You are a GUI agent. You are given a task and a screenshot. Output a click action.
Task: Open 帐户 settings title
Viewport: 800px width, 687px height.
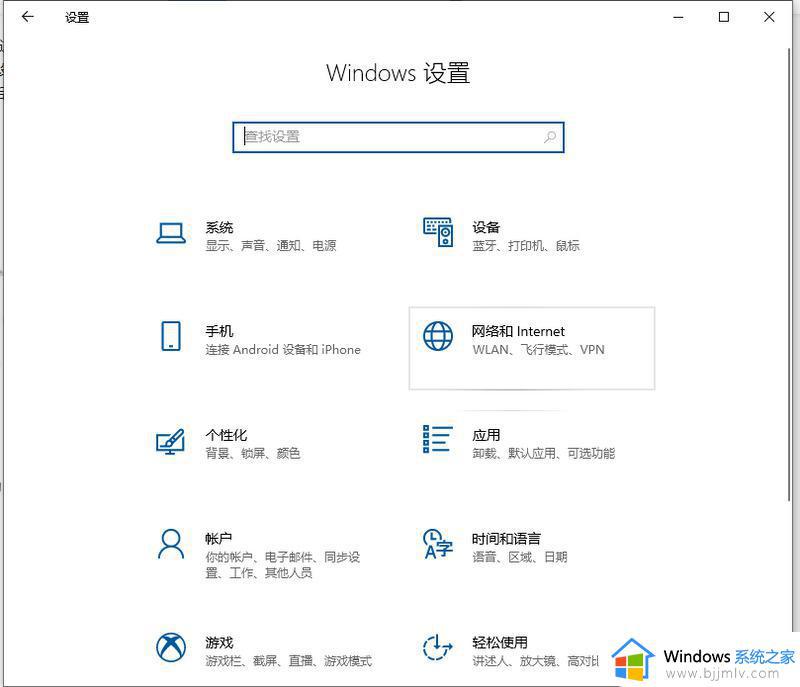click(219, 539)
